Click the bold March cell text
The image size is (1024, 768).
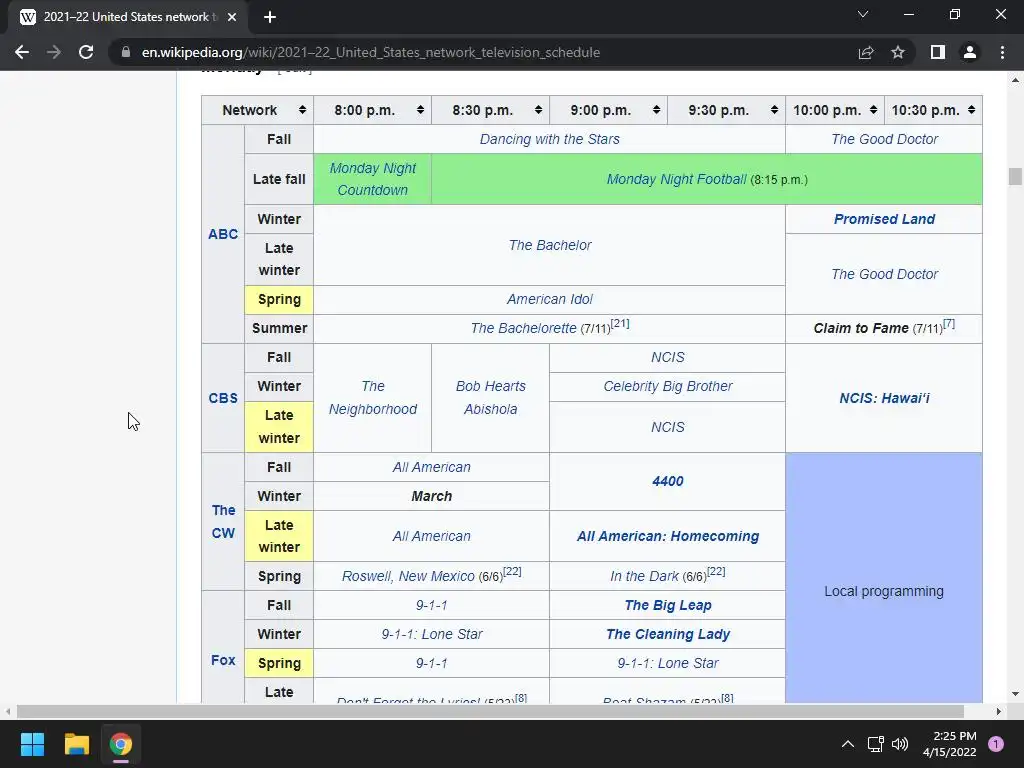432,496
